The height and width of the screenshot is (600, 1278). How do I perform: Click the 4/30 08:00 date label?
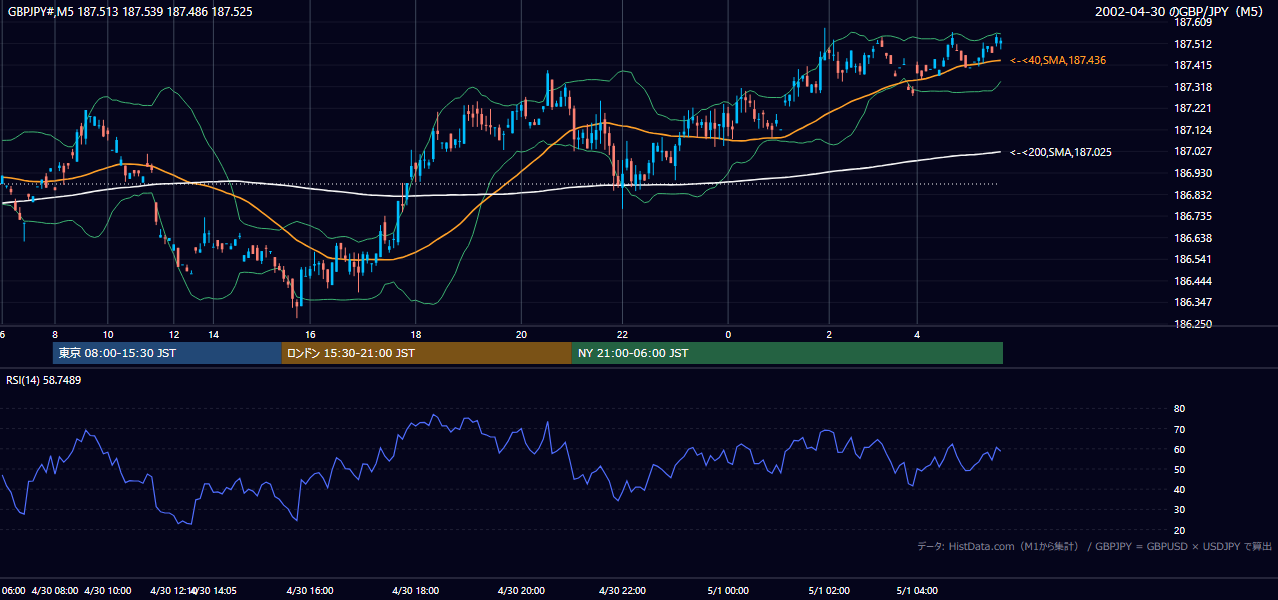pos(55,591)
